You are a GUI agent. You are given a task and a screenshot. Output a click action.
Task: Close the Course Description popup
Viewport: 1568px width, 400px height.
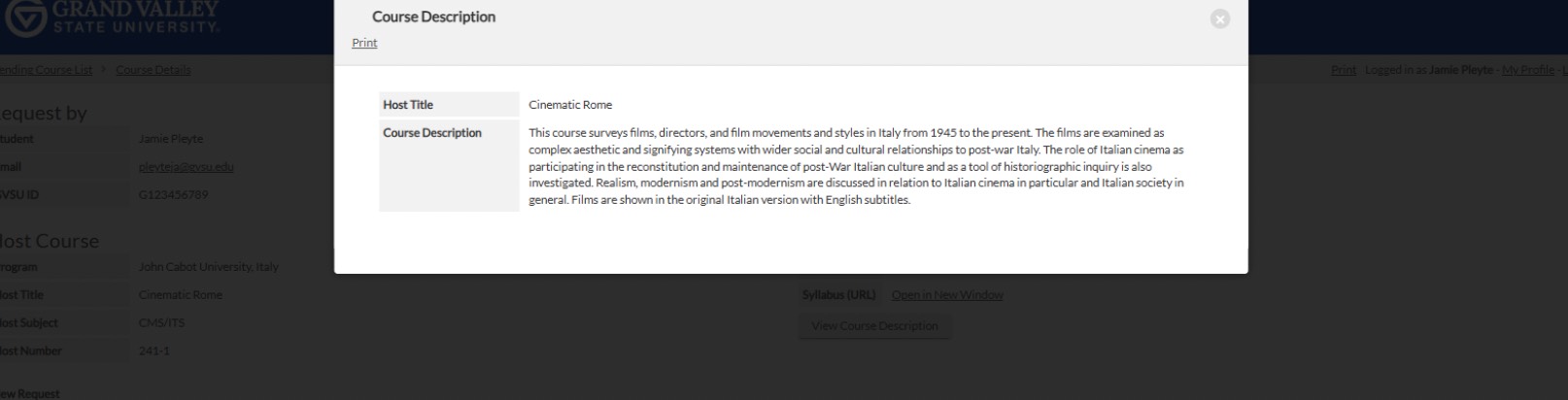1220,19
